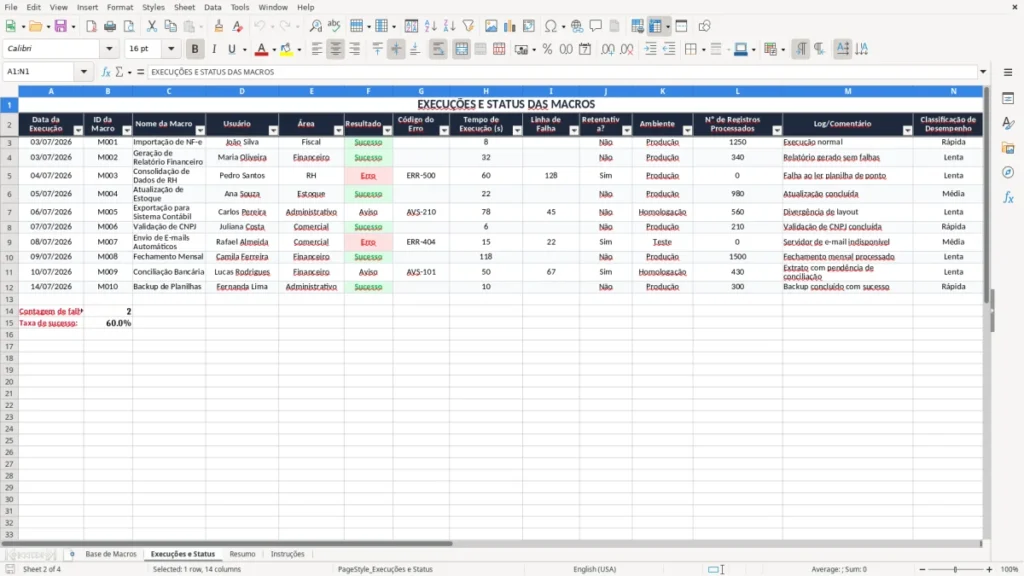Toggle Bold formatting

click(x=195, y=49)
